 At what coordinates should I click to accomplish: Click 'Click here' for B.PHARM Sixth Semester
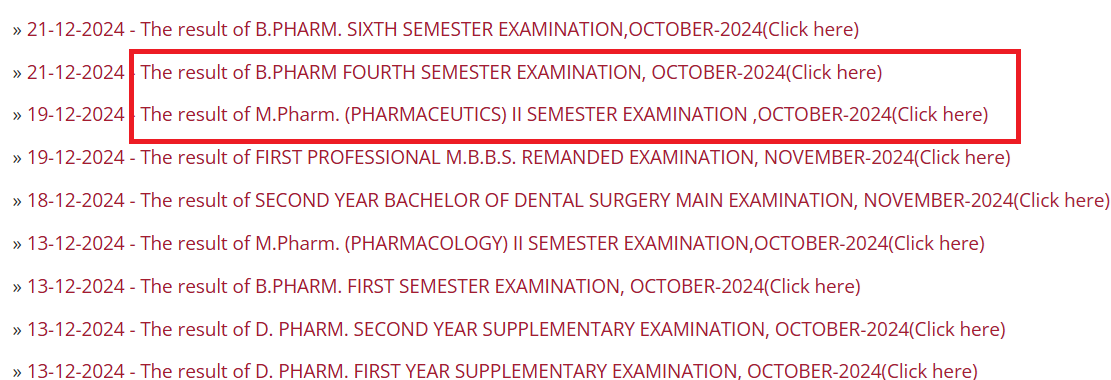[811, 30]
